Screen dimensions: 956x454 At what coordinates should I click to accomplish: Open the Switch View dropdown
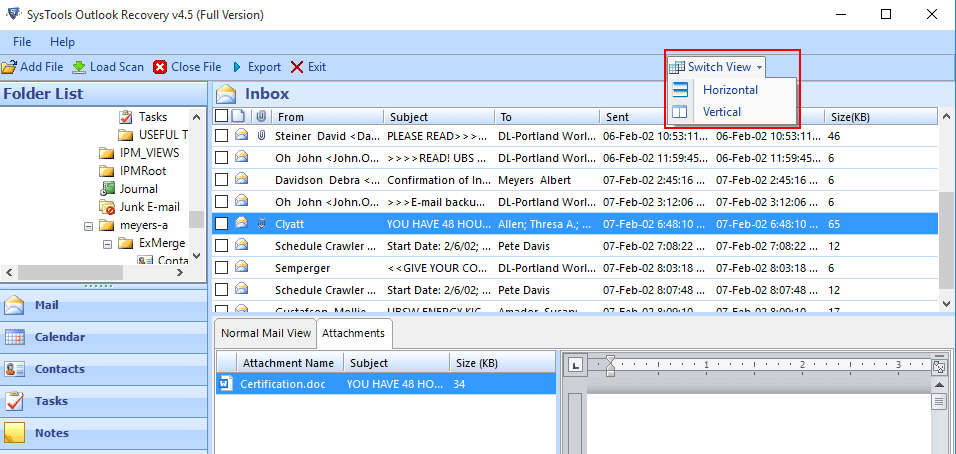[717, 67]
